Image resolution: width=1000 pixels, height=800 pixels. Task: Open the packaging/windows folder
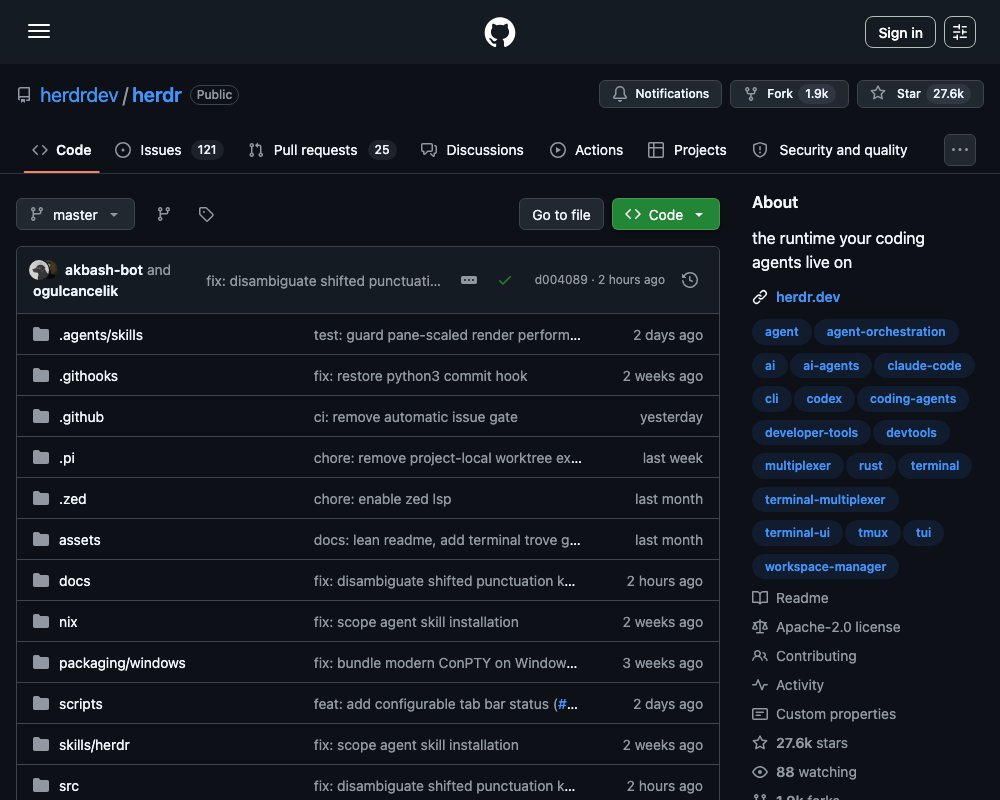coord(122,663)
